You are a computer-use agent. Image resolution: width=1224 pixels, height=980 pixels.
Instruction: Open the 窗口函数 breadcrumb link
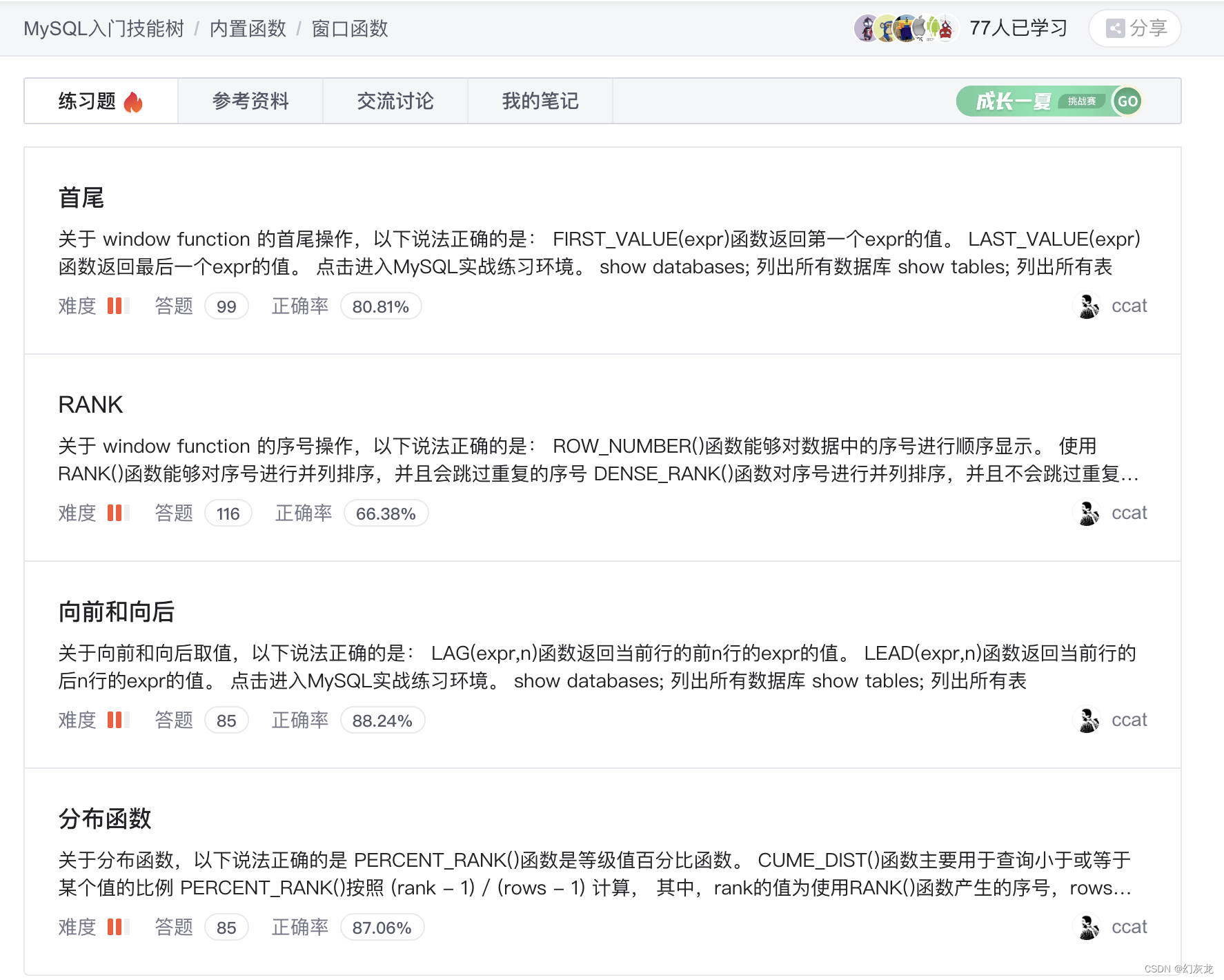point(351,28)
